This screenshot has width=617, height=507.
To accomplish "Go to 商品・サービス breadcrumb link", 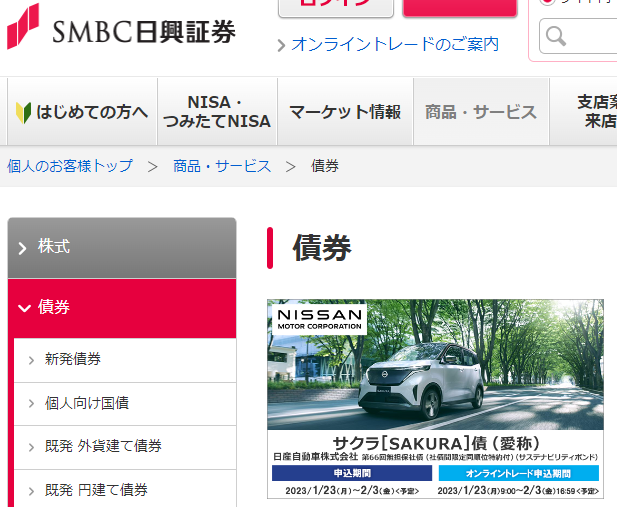I will [x=222, y=166].
